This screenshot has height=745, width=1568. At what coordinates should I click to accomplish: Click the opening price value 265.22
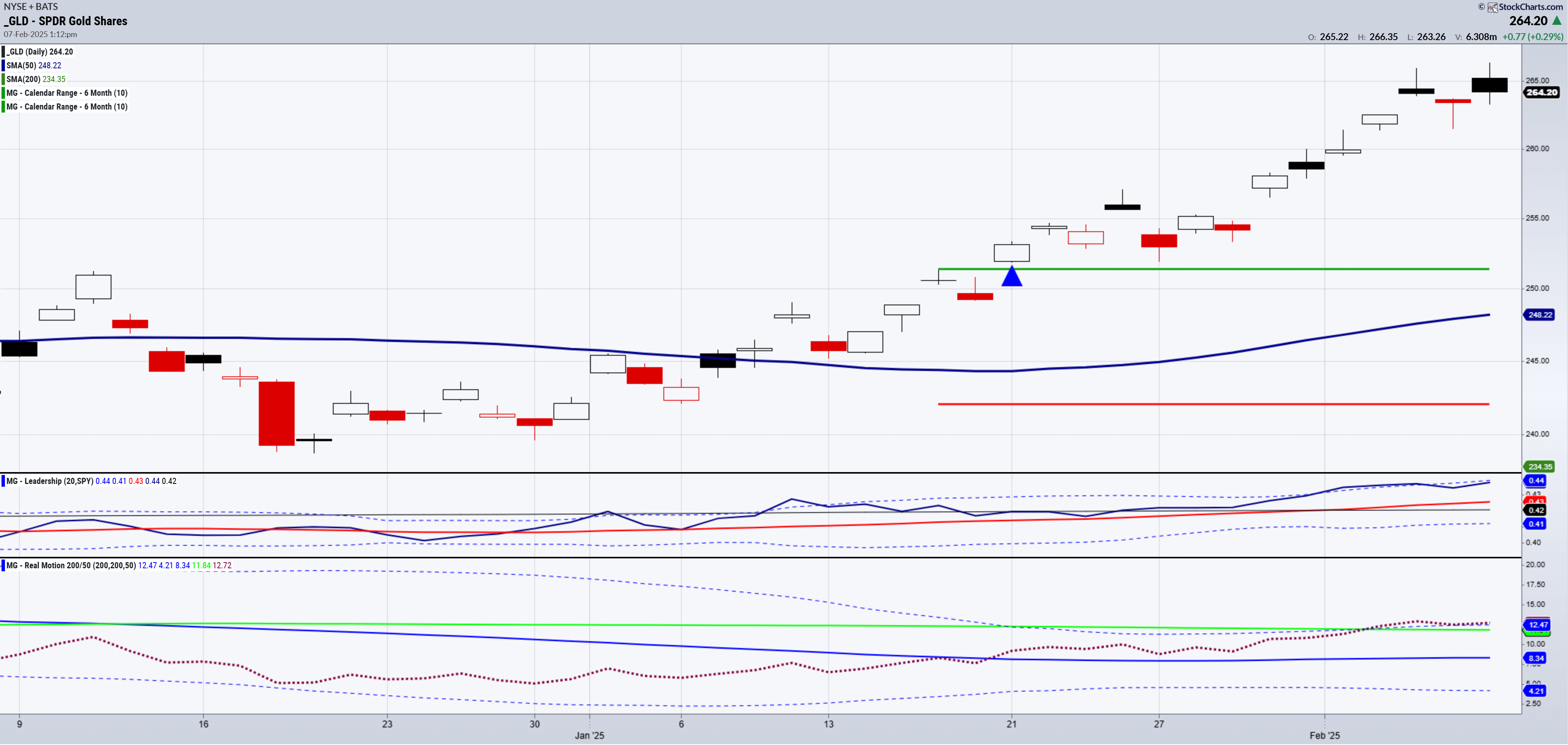[x=1334, y=37]
